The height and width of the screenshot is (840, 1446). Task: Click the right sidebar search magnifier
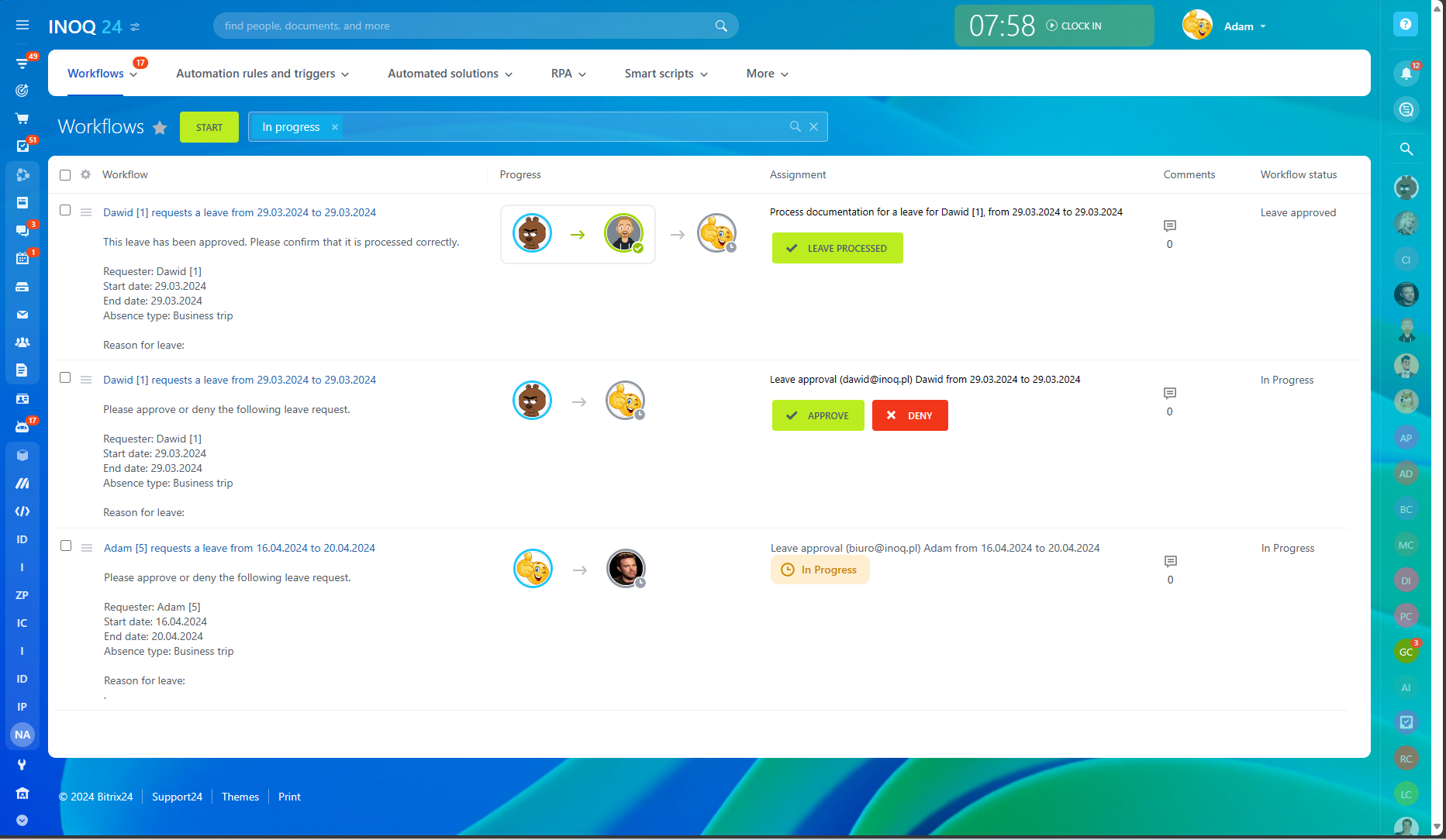pyautogui.click(x=1406, y=149)
